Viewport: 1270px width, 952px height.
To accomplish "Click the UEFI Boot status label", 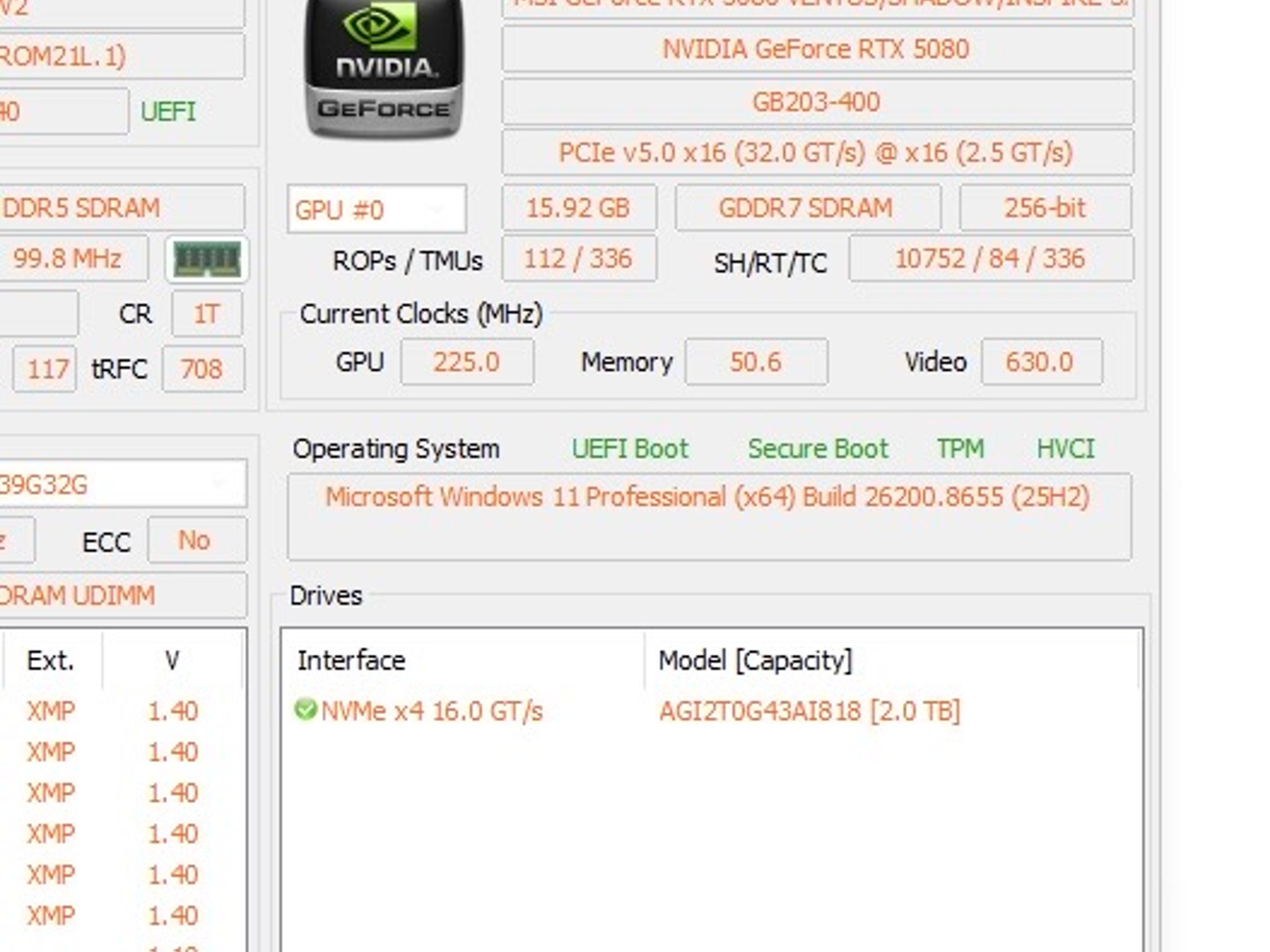I will point(629,449).
